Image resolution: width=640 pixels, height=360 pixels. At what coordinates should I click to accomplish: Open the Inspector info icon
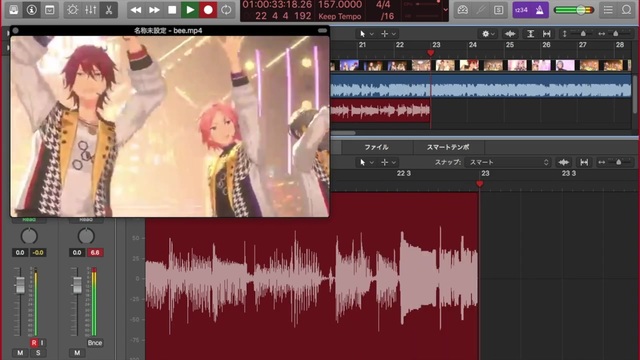[x=31, y=10]
